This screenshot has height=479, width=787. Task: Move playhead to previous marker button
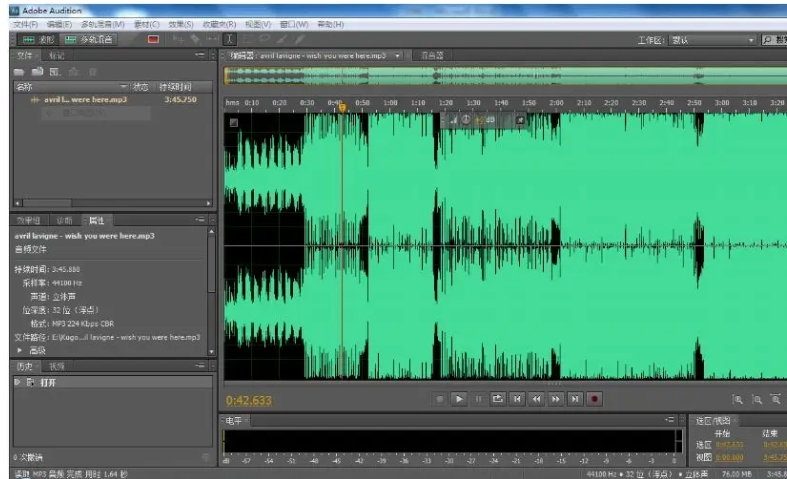click(517, 399)
